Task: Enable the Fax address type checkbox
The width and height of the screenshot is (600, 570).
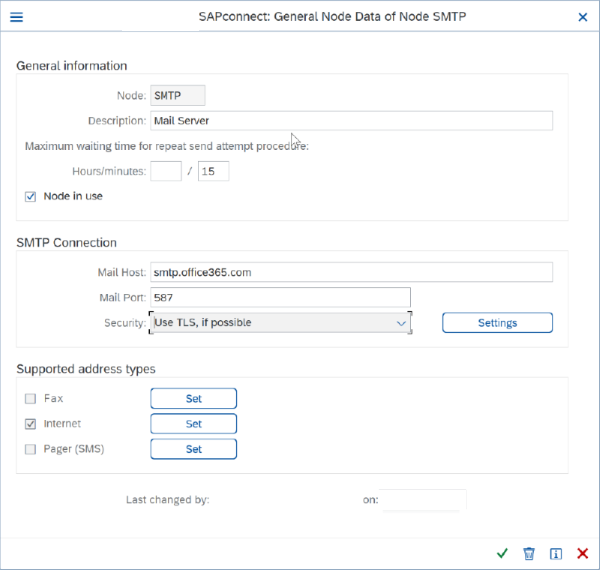Action: [31, 399]
